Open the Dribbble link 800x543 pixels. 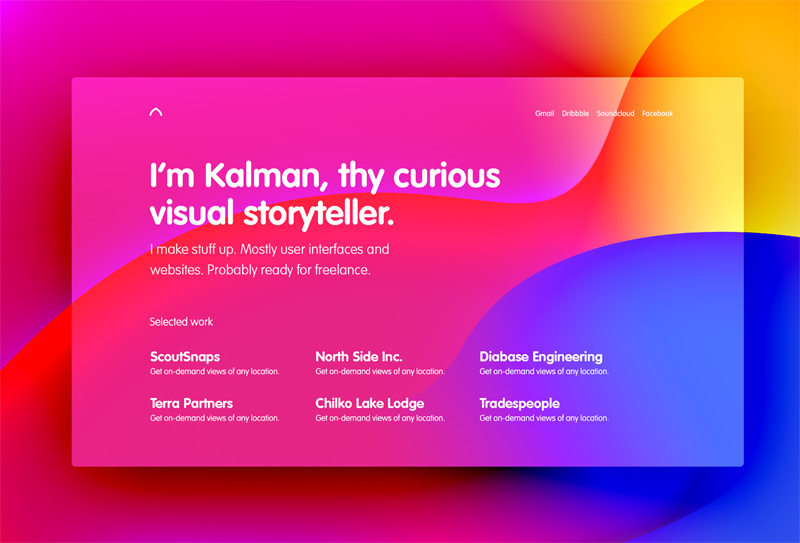(x=575, y=114)
